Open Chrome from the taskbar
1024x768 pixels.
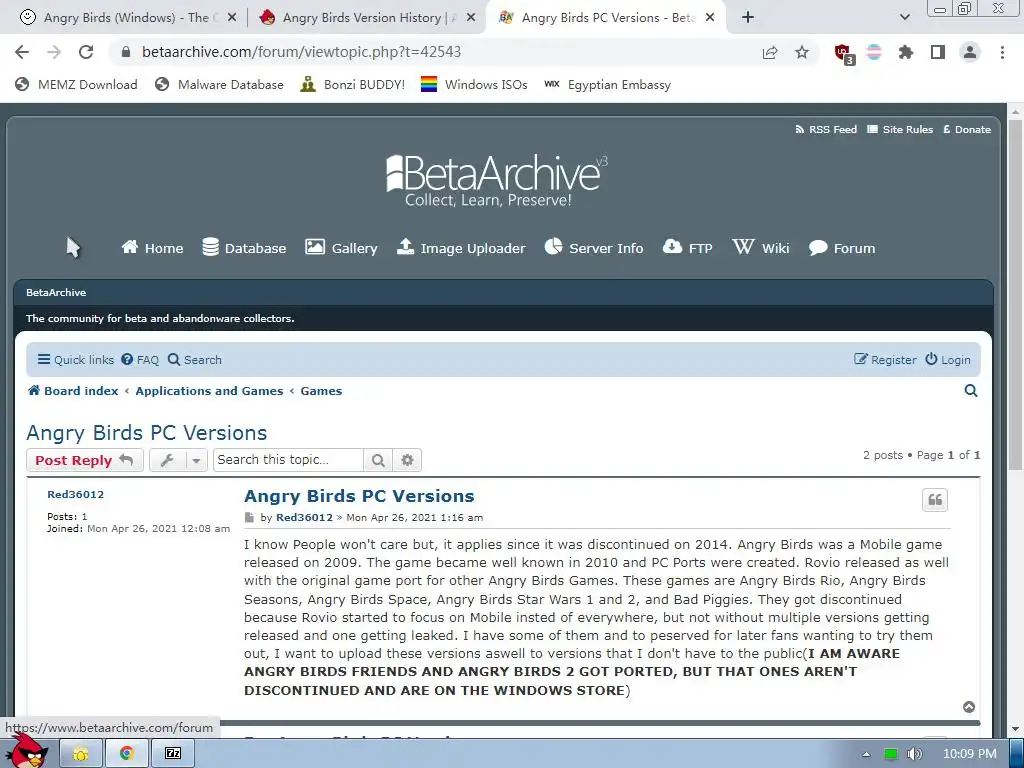tap(127, 754)
